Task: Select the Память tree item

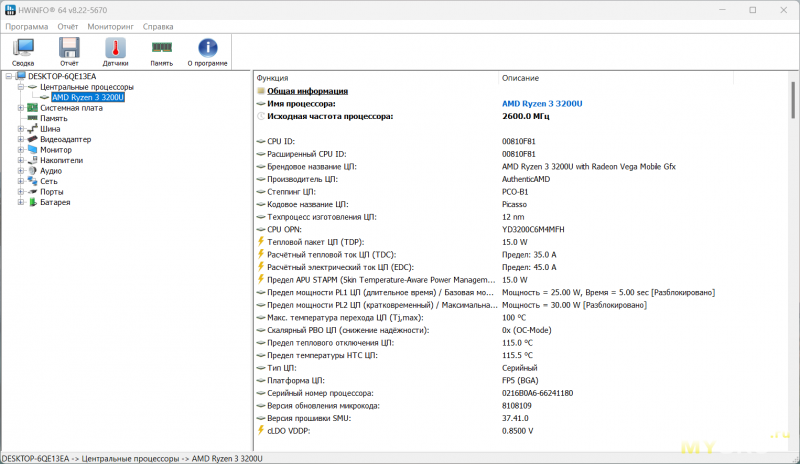Action: tap(54, 118)
